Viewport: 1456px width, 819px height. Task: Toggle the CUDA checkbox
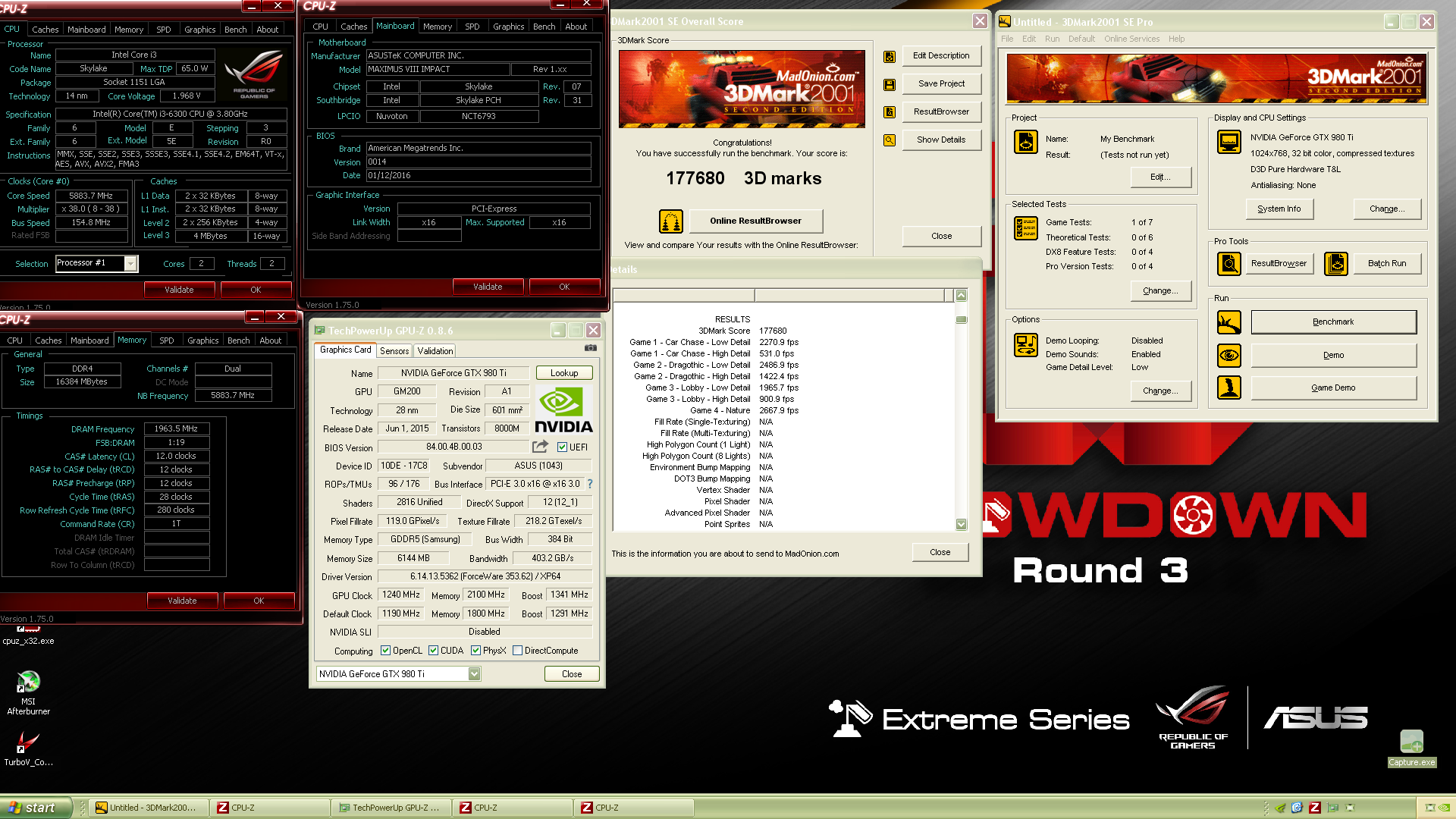[433, 651]
